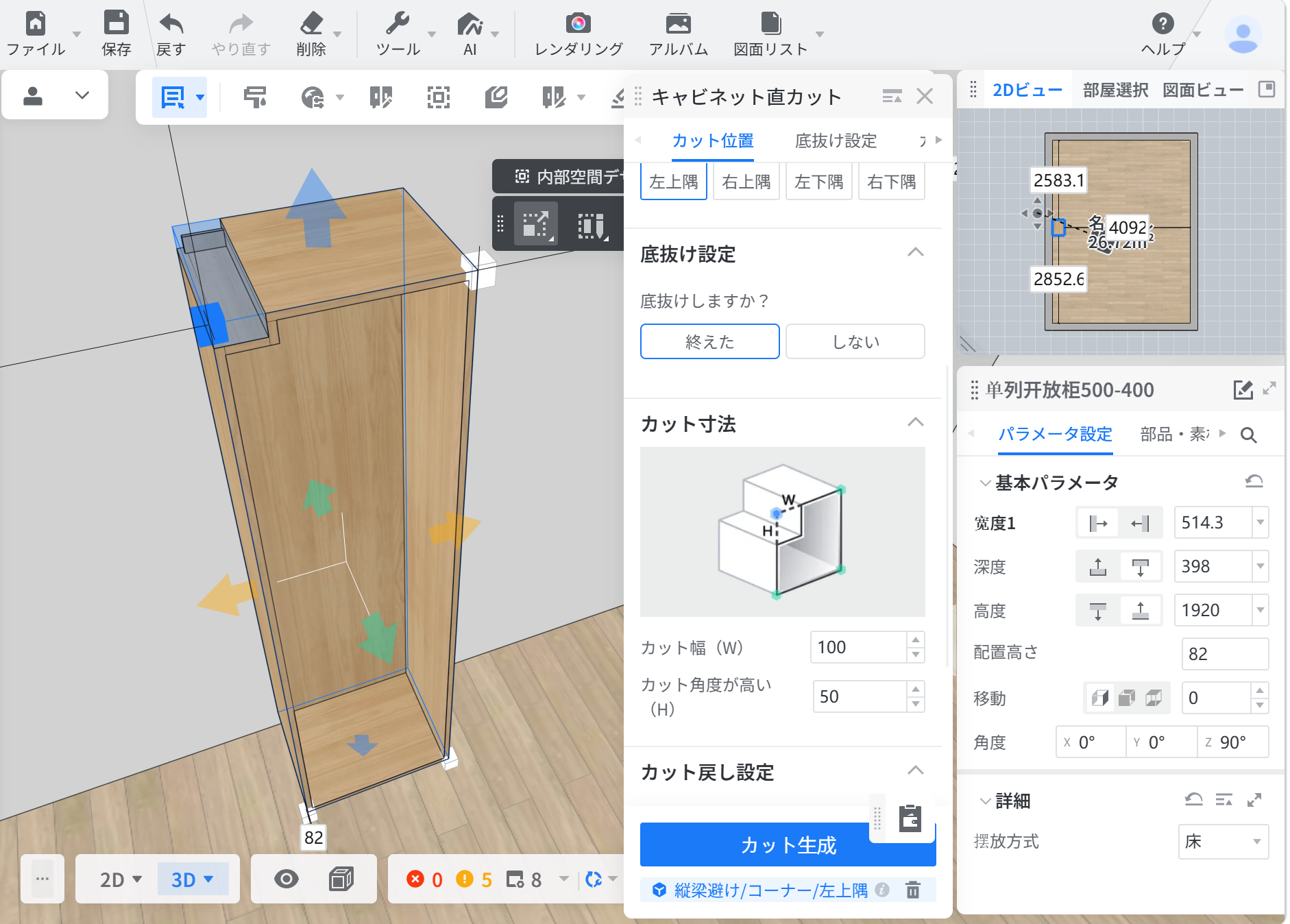Switch to 2Dビュー tab

tap(1027, 90)
